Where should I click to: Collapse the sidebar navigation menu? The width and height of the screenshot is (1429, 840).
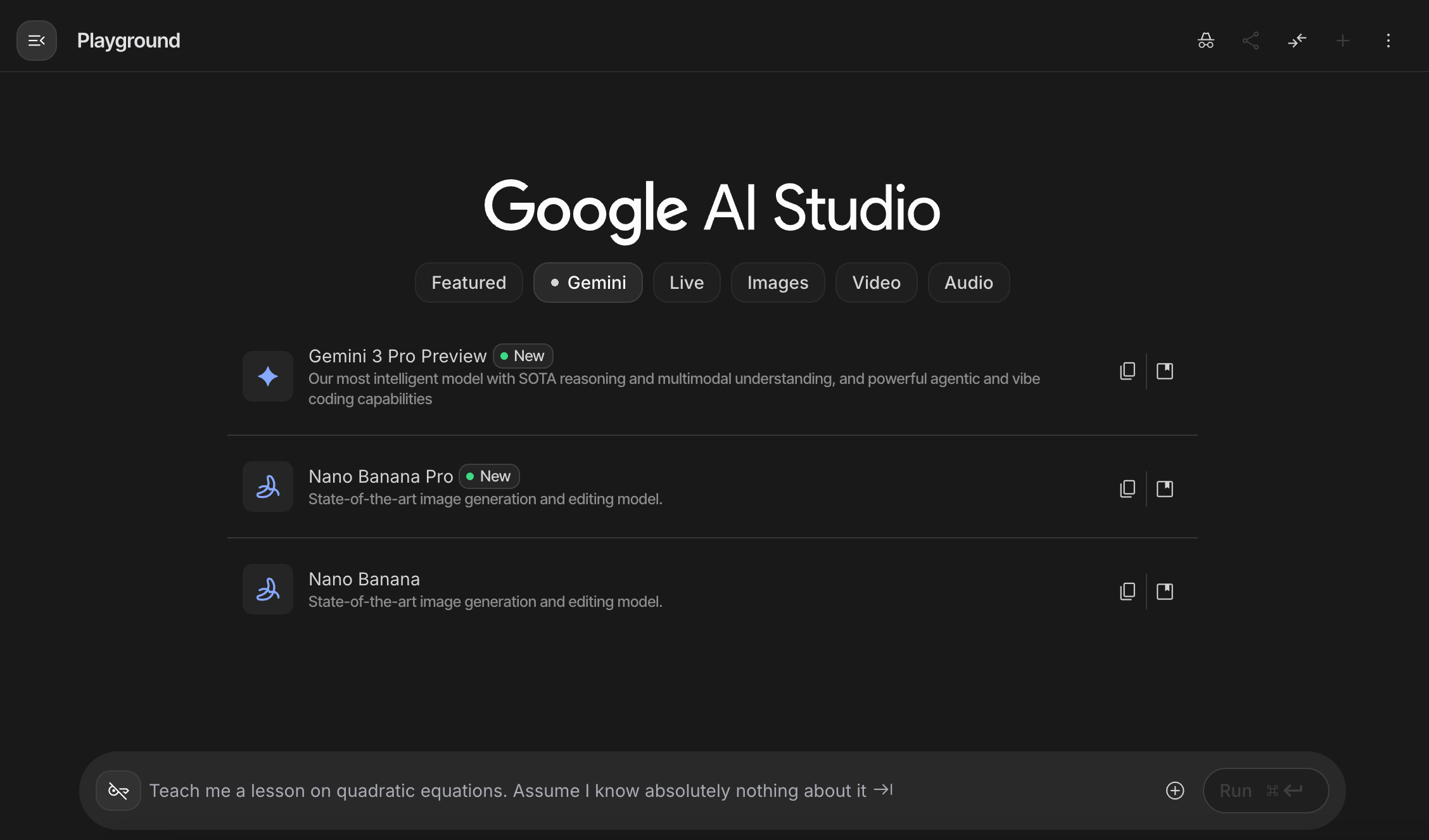pyautogui.click(x=37, y=41)
